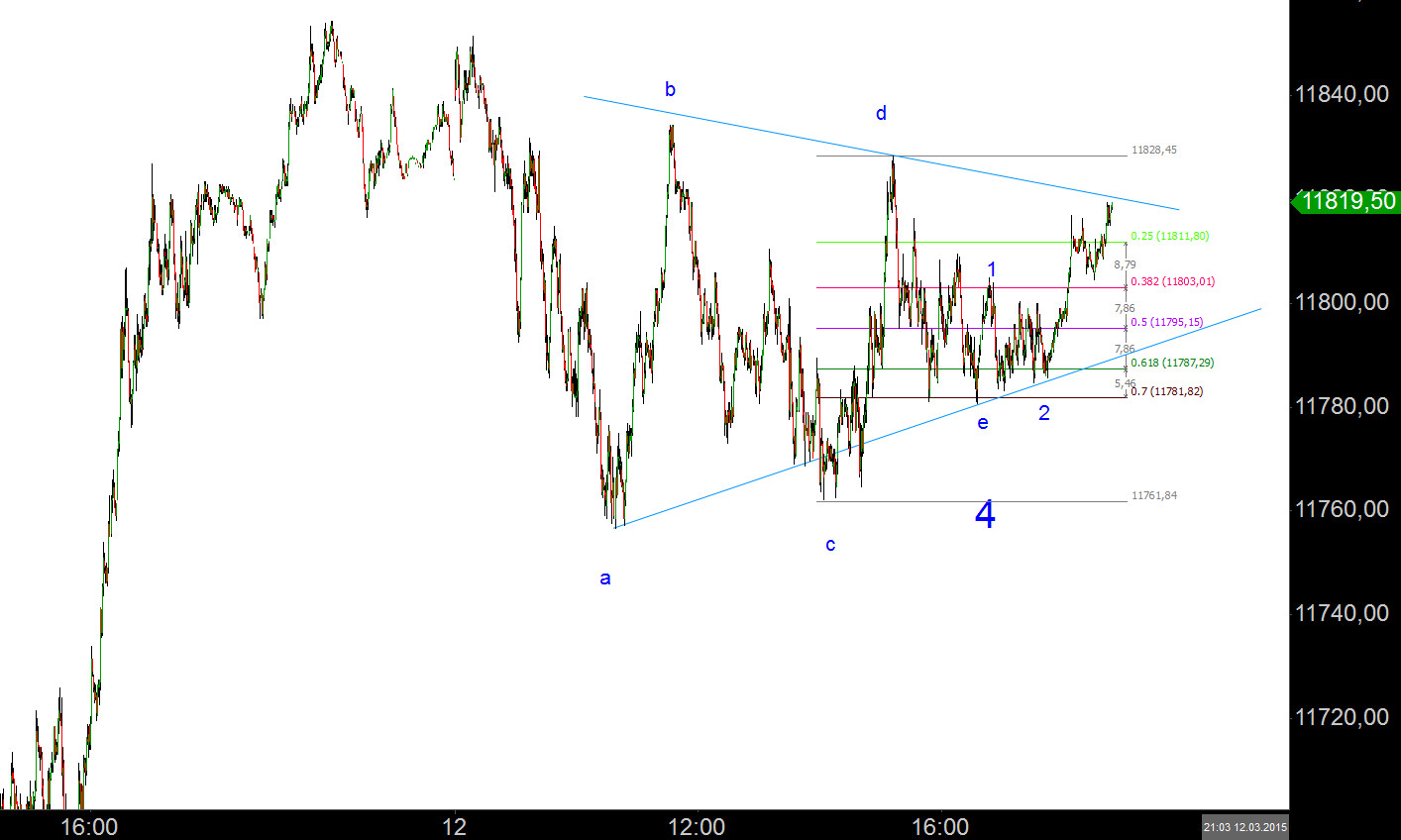
Task: Click the 11761,84 support level label
Action: [x=1152, y=494]
